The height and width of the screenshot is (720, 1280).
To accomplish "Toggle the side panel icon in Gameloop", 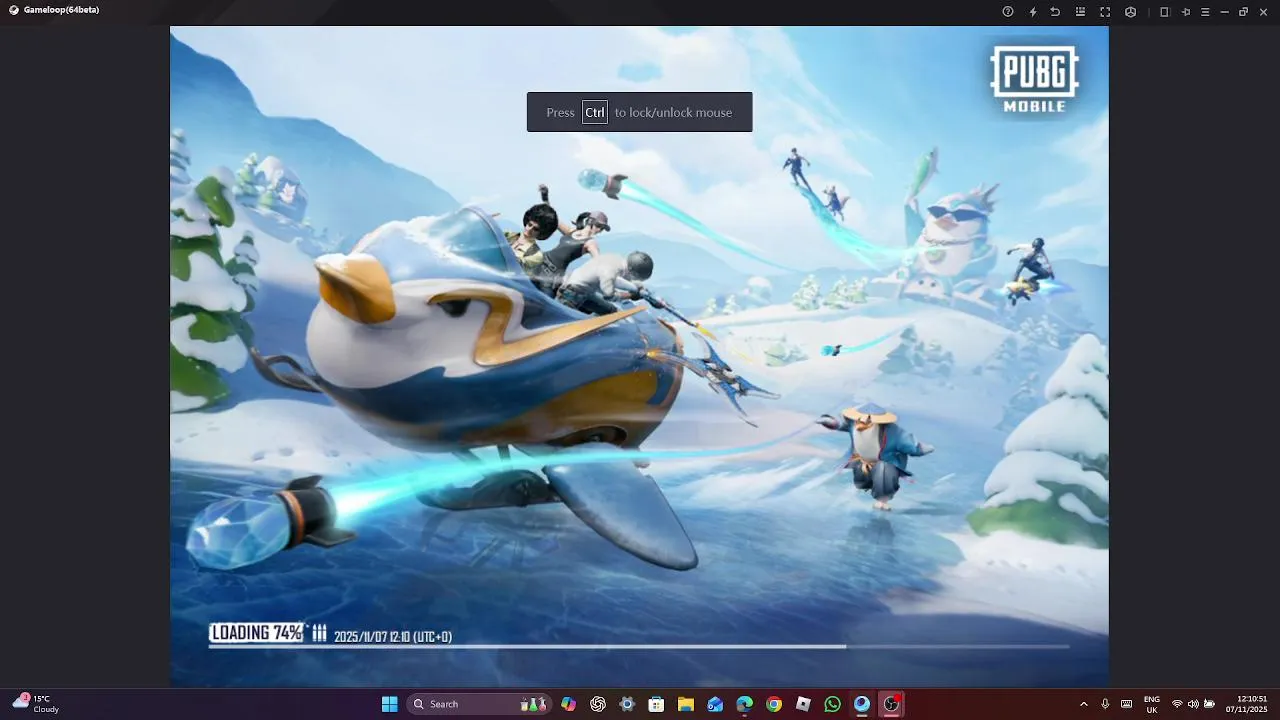I will pyautogui.click(x=1164, y=12).
